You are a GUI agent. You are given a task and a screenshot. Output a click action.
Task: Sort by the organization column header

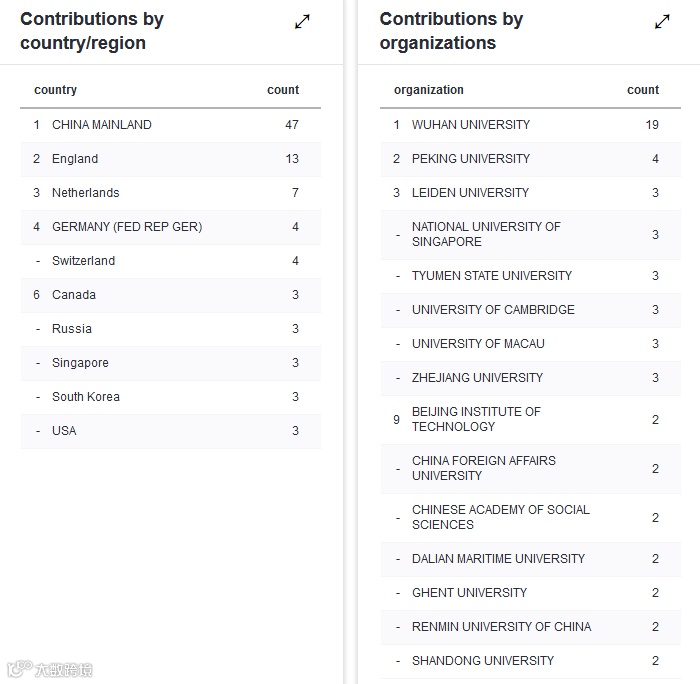pyautogui.click(x=428, y=90)
